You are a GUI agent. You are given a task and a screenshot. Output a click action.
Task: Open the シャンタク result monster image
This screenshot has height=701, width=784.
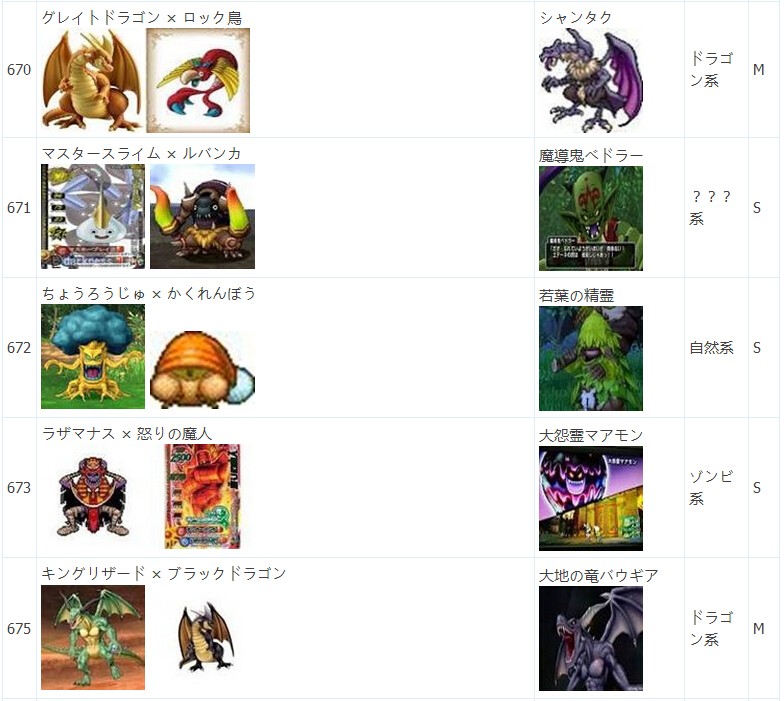coord(591,80)
